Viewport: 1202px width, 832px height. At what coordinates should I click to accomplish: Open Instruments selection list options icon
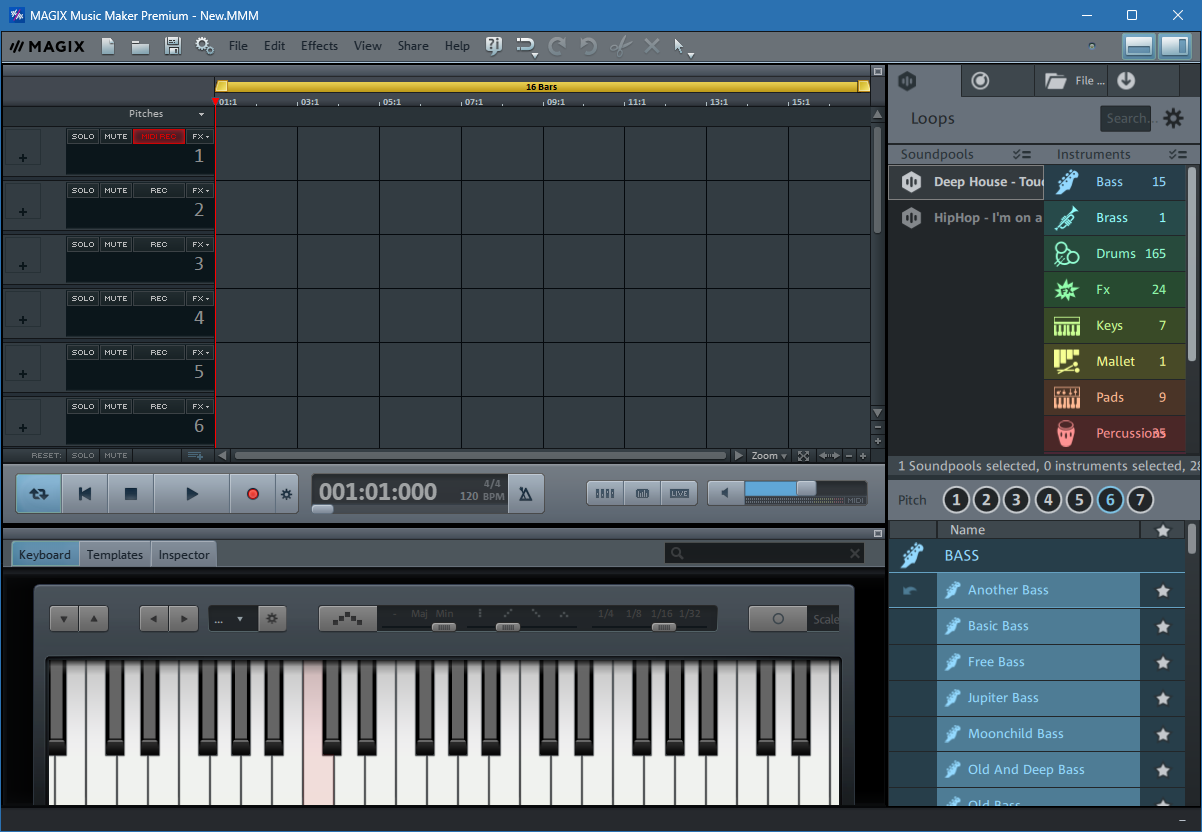1177,154
